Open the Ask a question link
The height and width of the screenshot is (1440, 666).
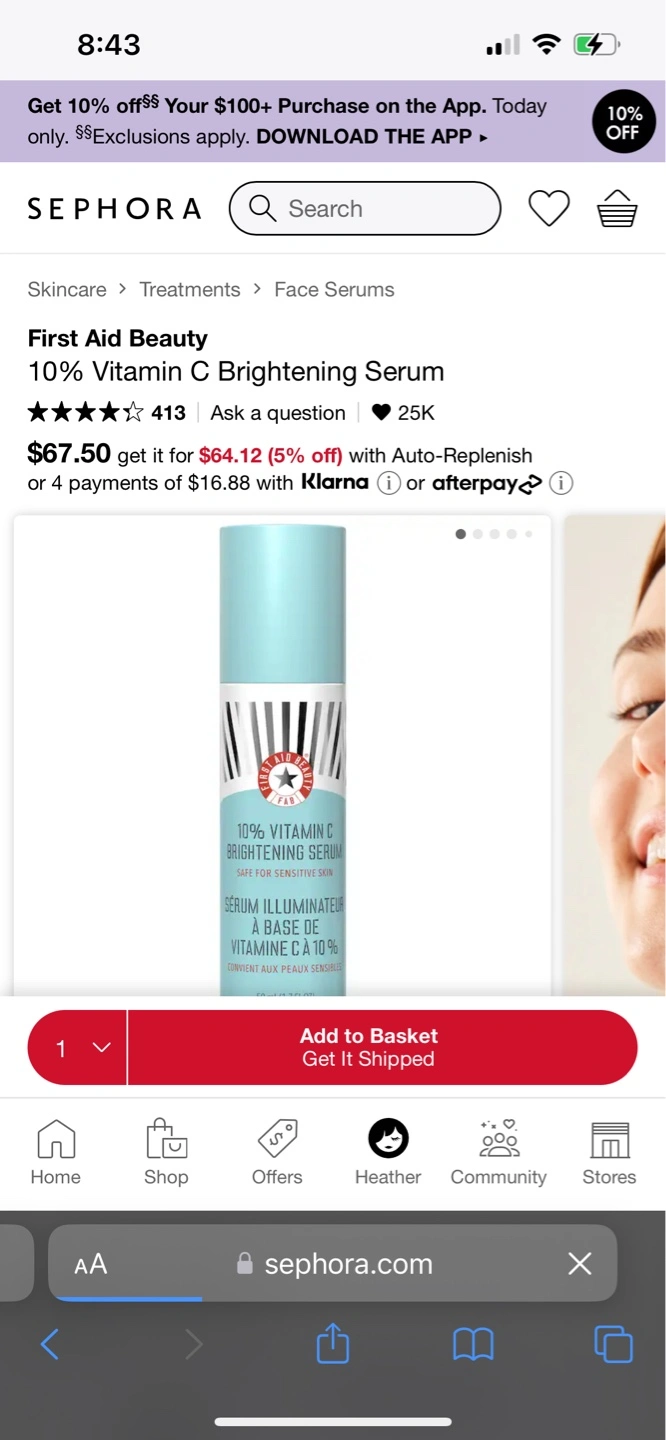pos(278,413)
